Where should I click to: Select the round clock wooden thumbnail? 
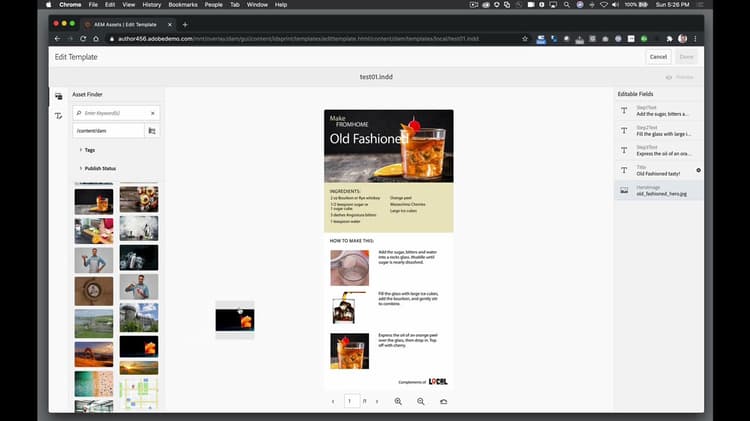pos(94,290)
